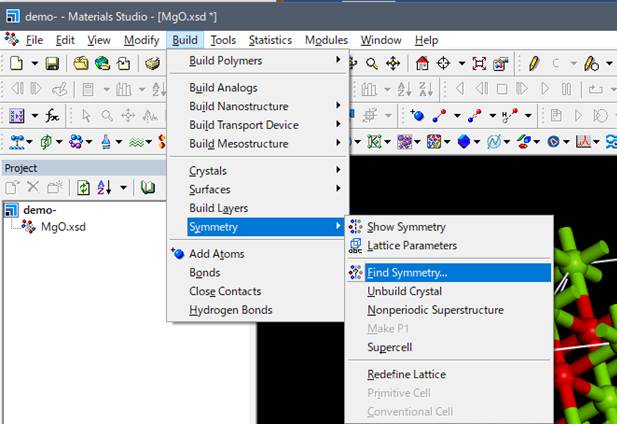Click the red house Reset View icon
The image size is (617, 424).
coord(422,63)
